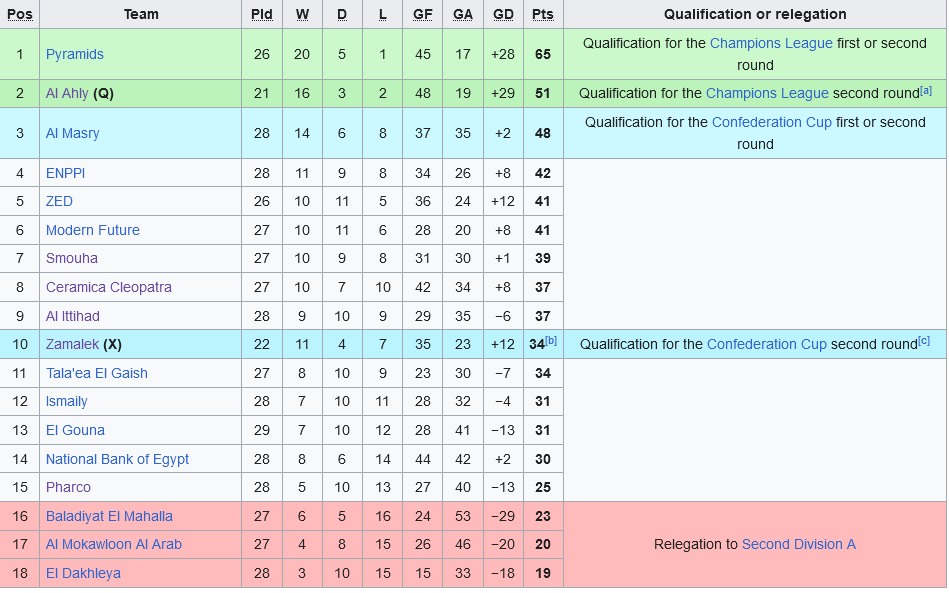Open the Modern Future link
The height and width of the screenshot is (593, 949).
click(93, 230)
